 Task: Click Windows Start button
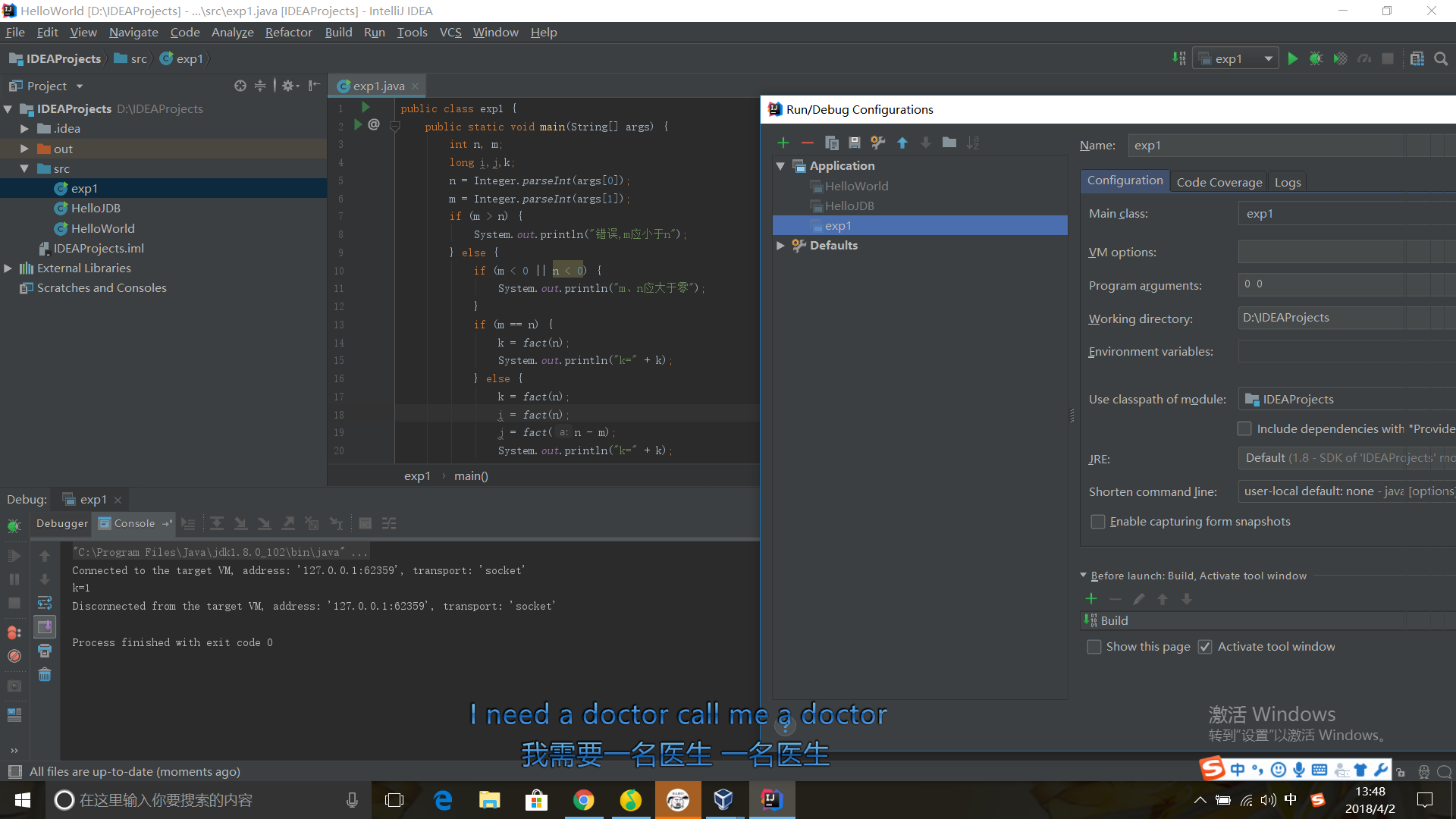(22, 800)
